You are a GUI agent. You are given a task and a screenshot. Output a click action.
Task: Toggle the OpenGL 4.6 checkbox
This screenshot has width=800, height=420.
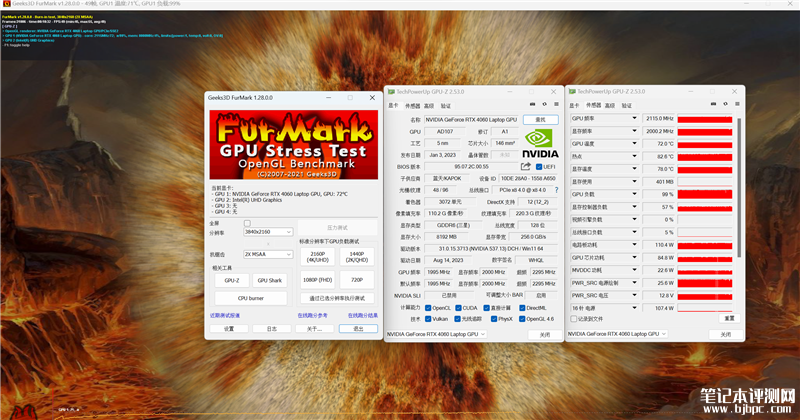tap(522, 319)
